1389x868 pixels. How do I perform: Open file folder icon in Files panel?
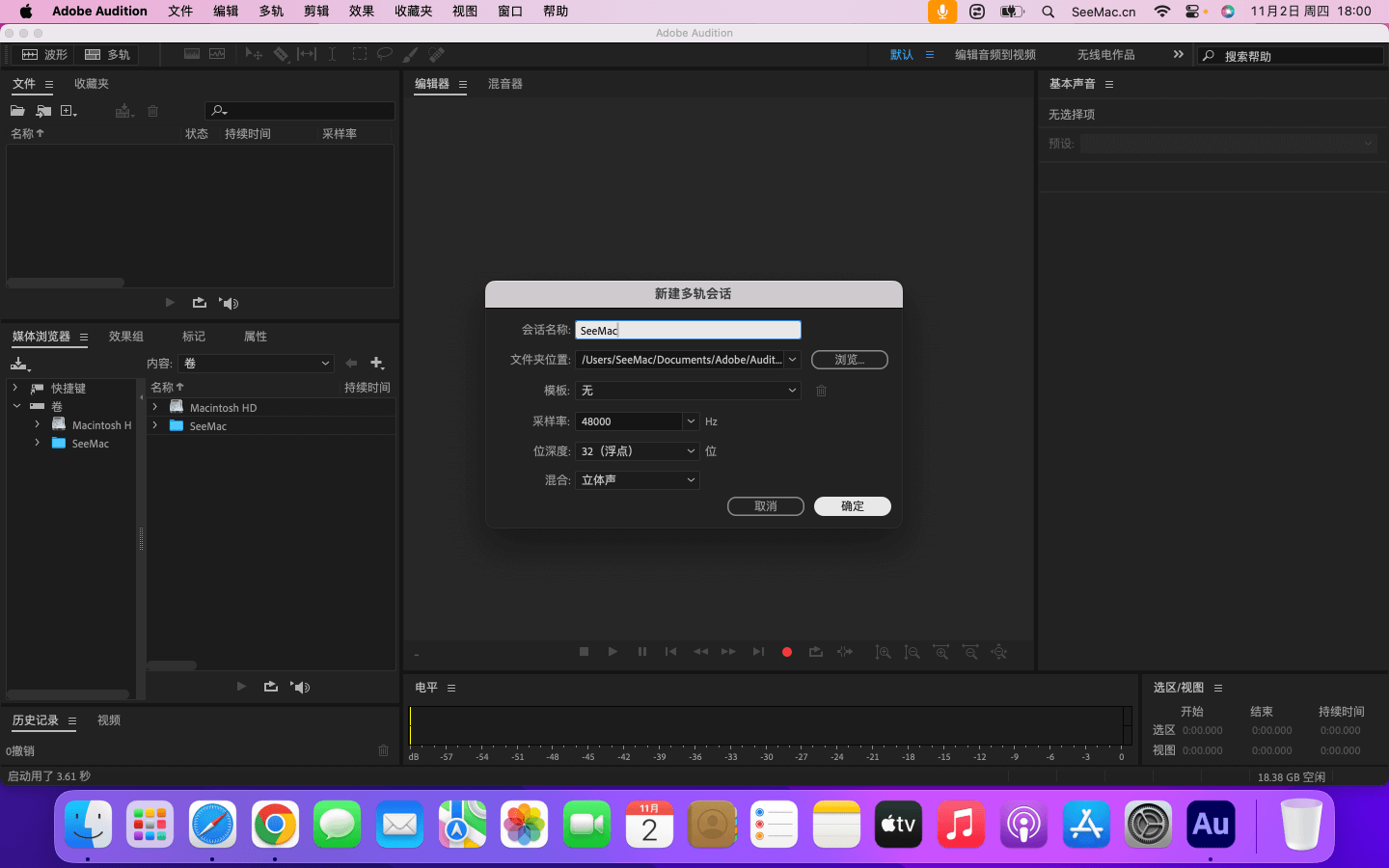click(x=17, y=111)
